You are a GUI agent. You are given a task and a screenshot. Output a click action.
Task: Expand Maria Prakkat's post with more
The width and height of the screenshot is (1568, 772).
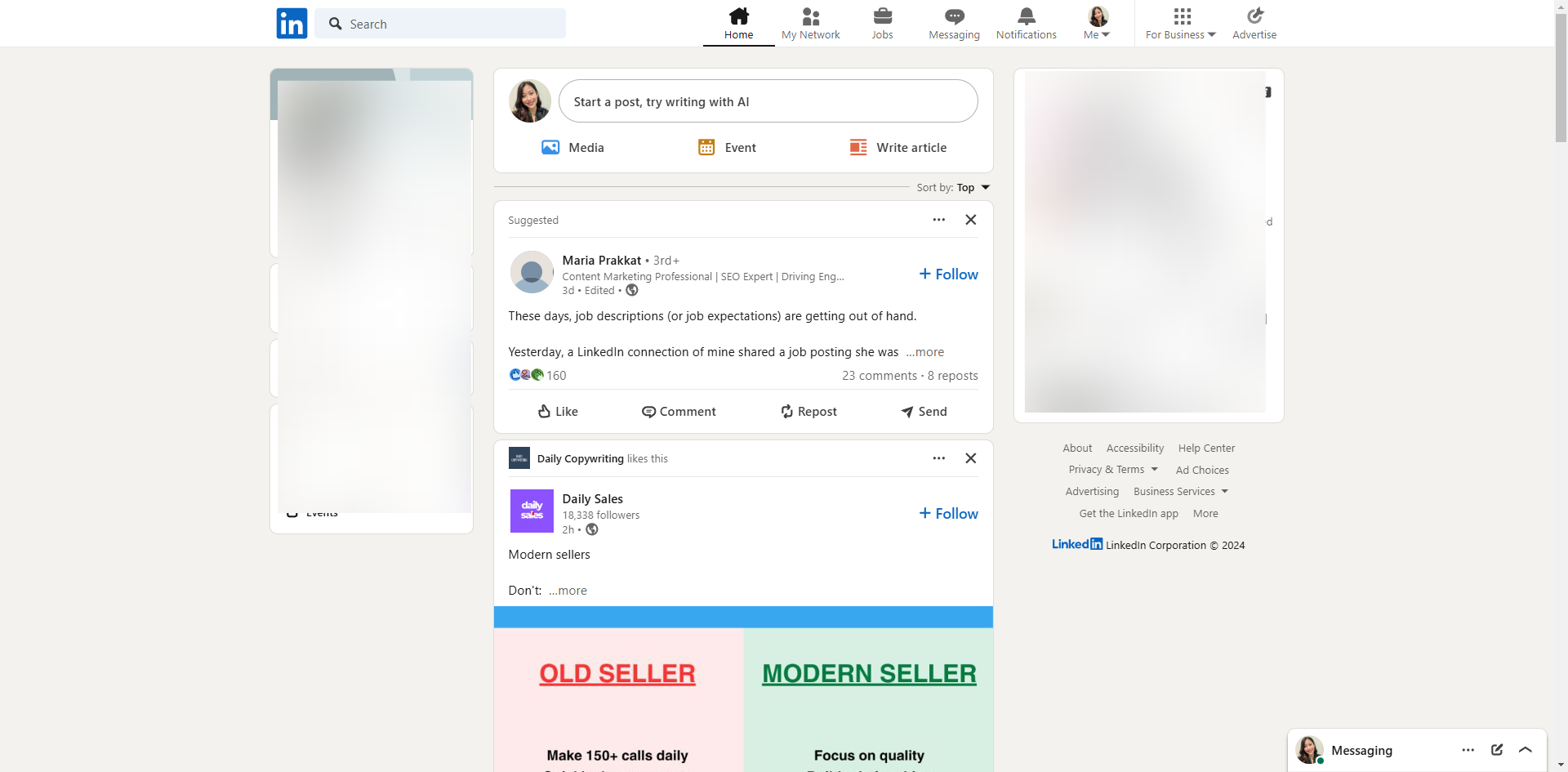click(x=925, y=352)
